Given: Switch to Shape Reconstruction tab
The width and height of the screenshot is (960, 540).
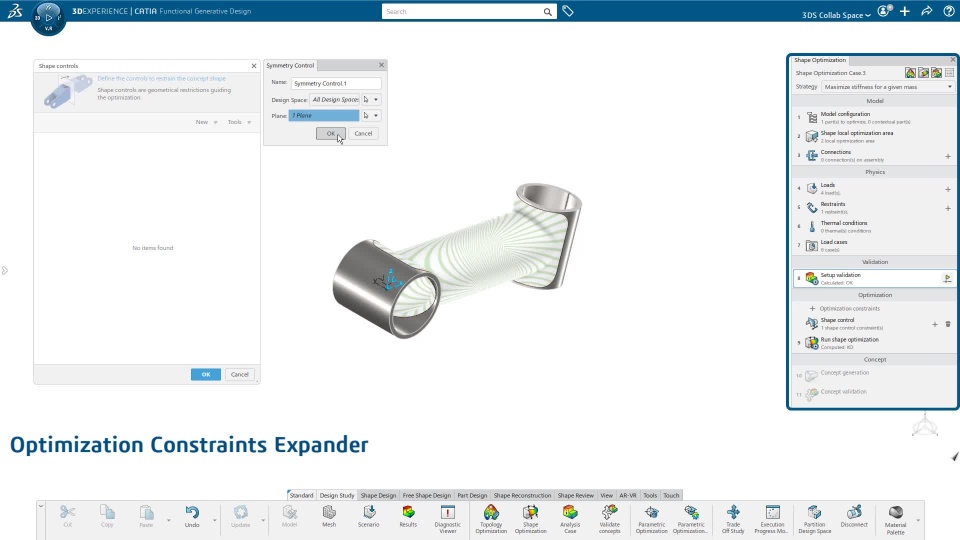Looking at the screenshot, I should tap(522, 495).
